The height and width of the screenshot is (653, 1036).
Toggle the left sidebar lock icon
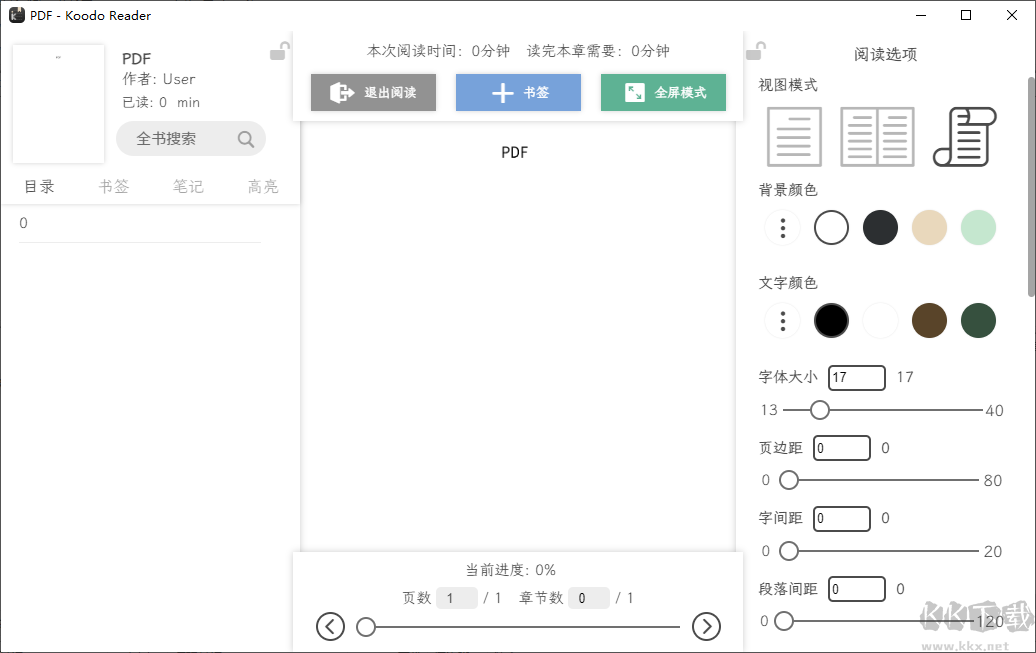click(279, 51)
